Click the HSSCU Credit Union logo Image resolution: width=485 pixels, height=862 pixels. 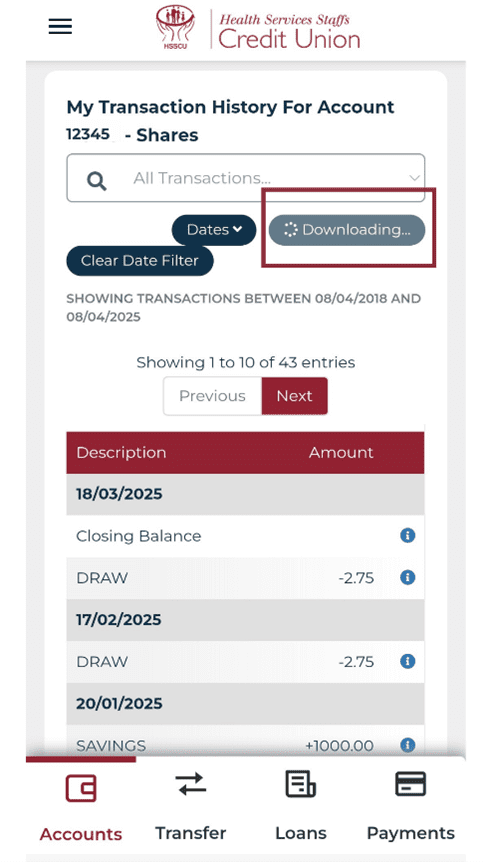[258, 27]
